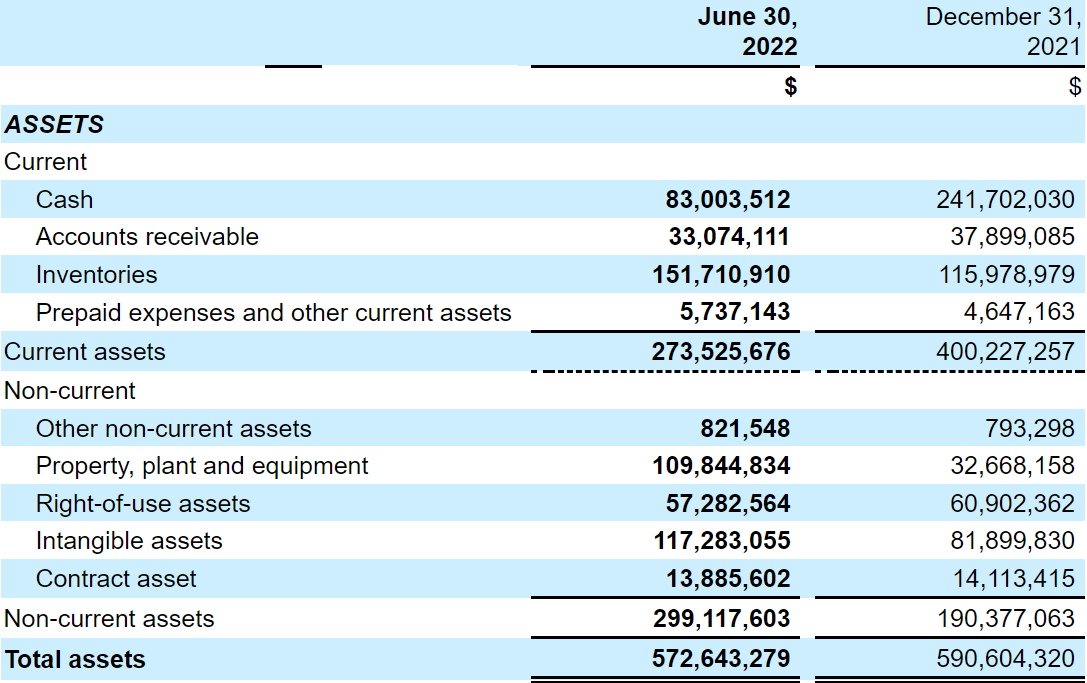Click the June 30, 2022 column header
This screenshot has height=683, width=1087.
tap(746, 32)
